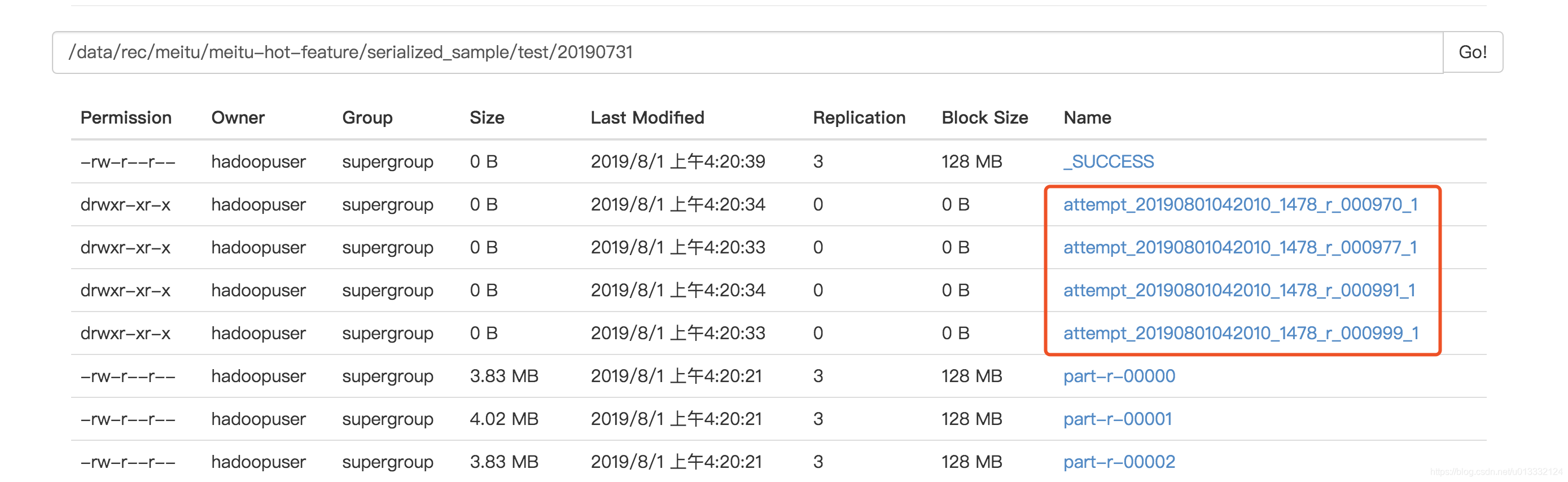This screenshot has width=1568, height=482.
Task: Open the part-r-00000 file link
Action: tap(1119, 376)
